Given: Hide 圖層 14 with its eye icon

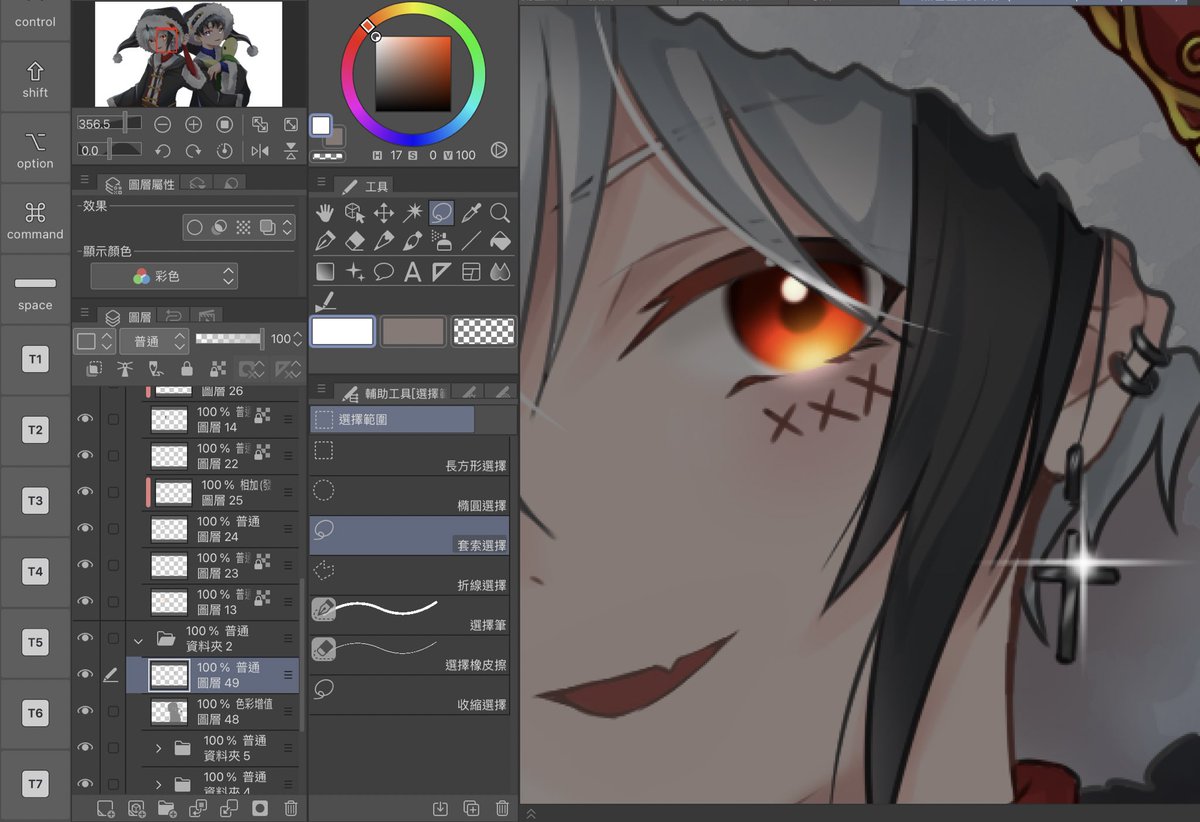Looking at the screenshot, I should (x=85, y=419).
